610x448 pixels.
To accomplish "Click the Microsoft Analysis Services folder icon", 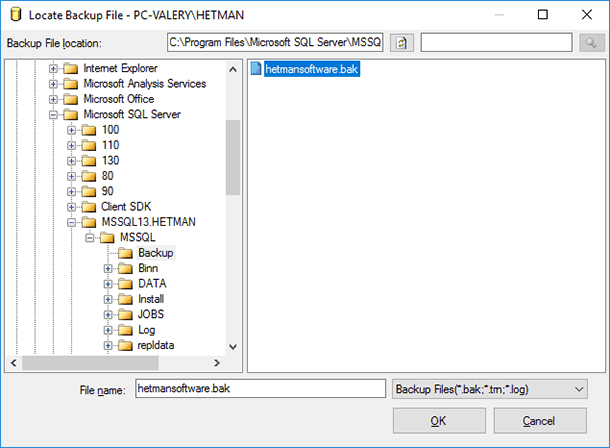I will coord(70,84).
